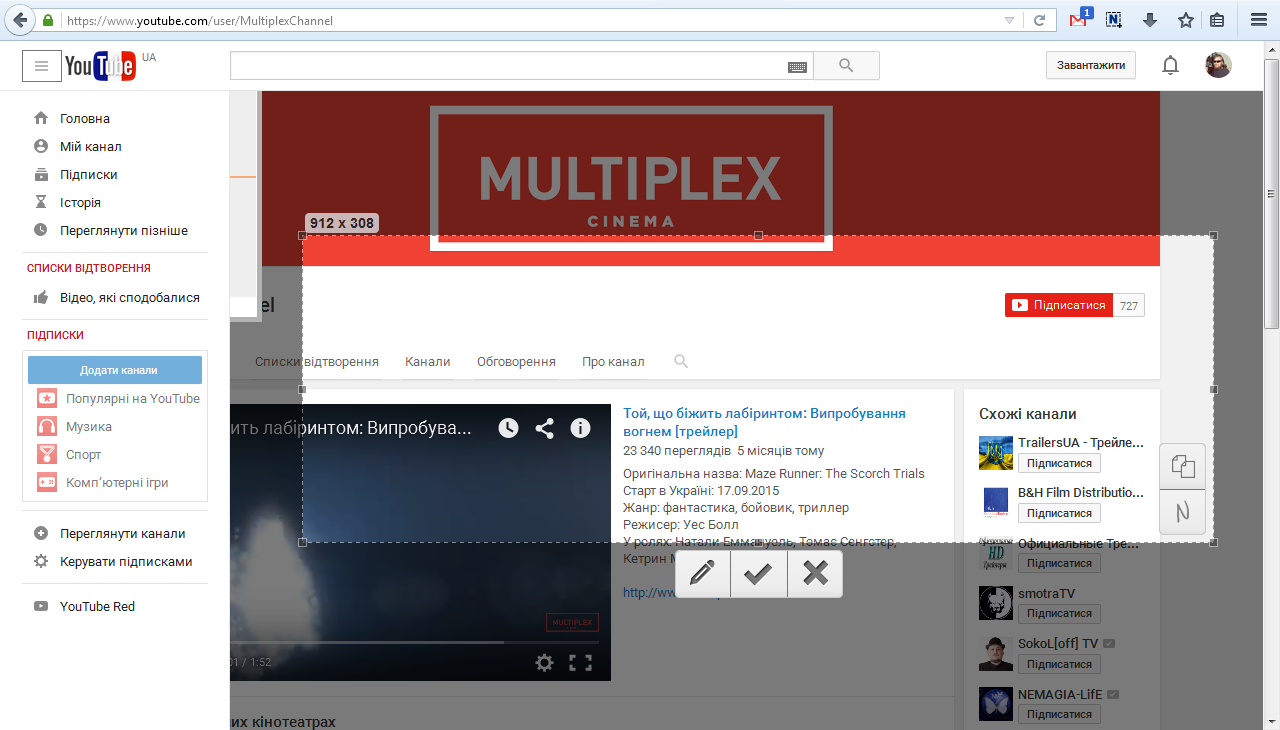
Task: Add the video to Watch Later
Action: 509,428
